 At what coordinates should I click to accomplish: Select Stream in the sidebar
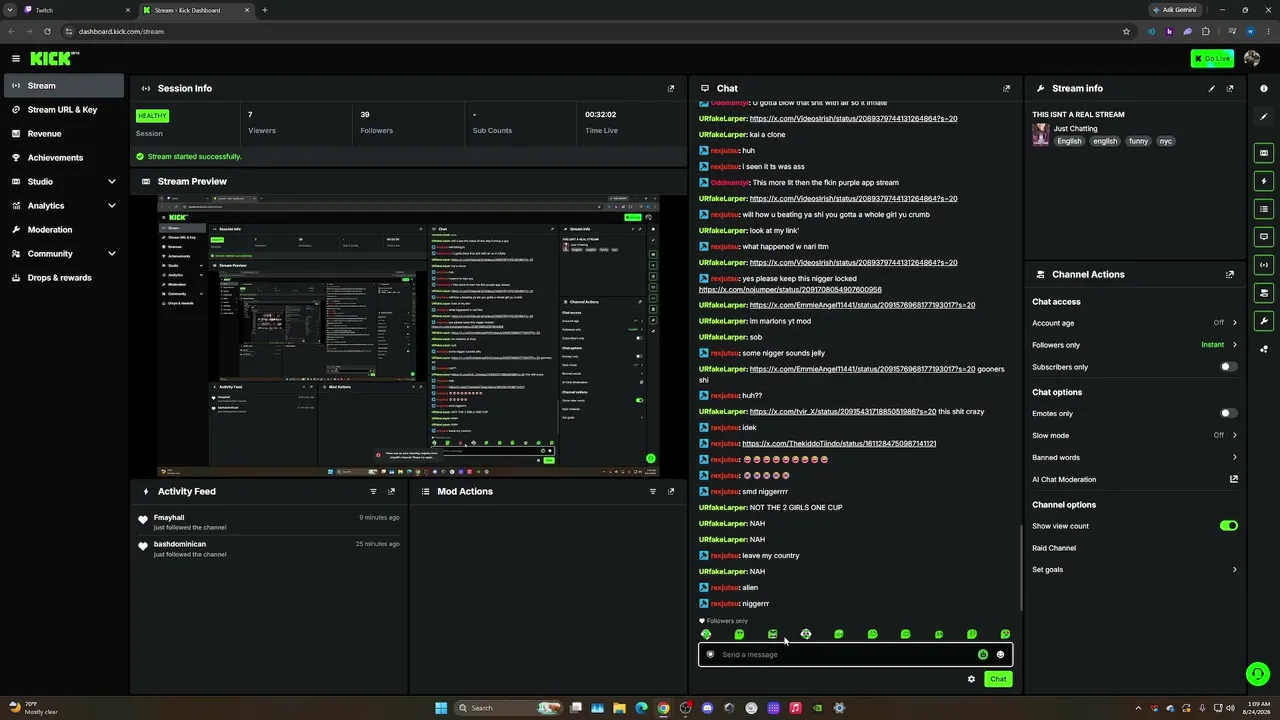pyautogui.click(x=64, y=86)
